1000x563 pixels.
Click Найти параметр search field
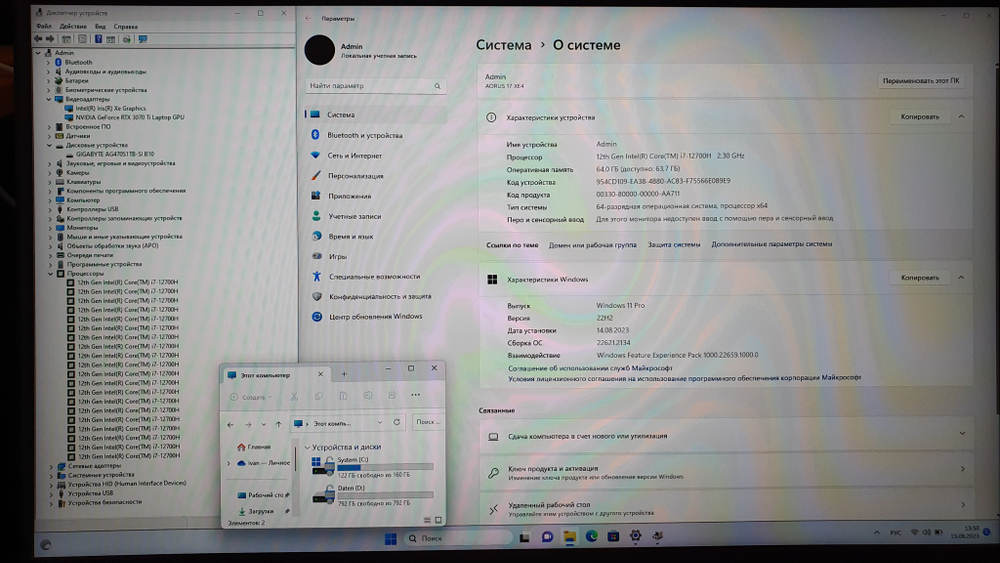coord(376,85)
